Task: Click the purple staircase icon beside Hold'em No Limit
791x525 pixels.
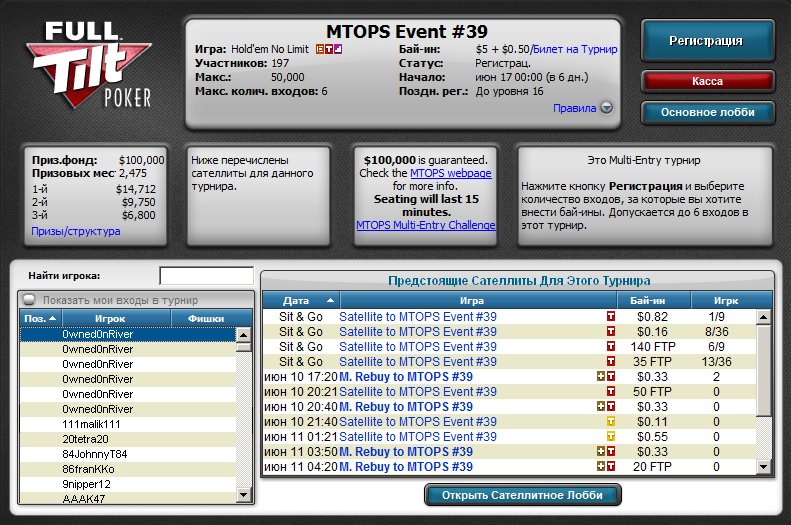Action: click(x=338, y=49)
